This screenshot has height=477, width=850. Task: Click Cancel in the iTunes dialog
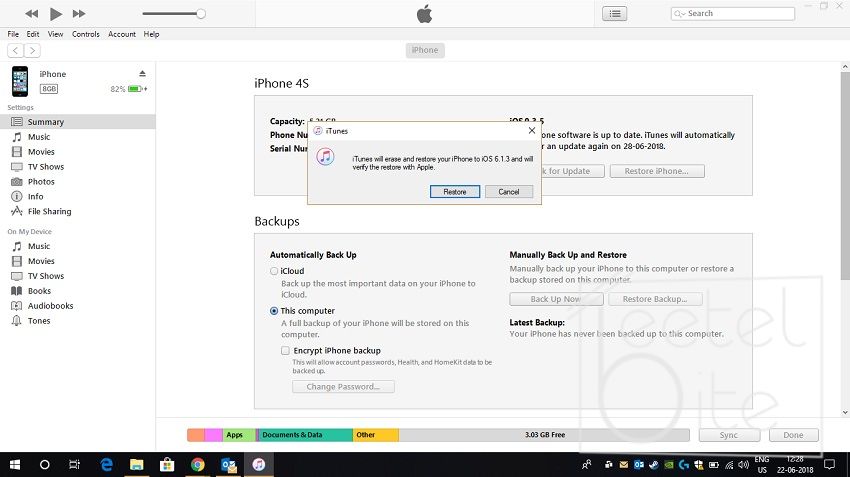(508, 192)
